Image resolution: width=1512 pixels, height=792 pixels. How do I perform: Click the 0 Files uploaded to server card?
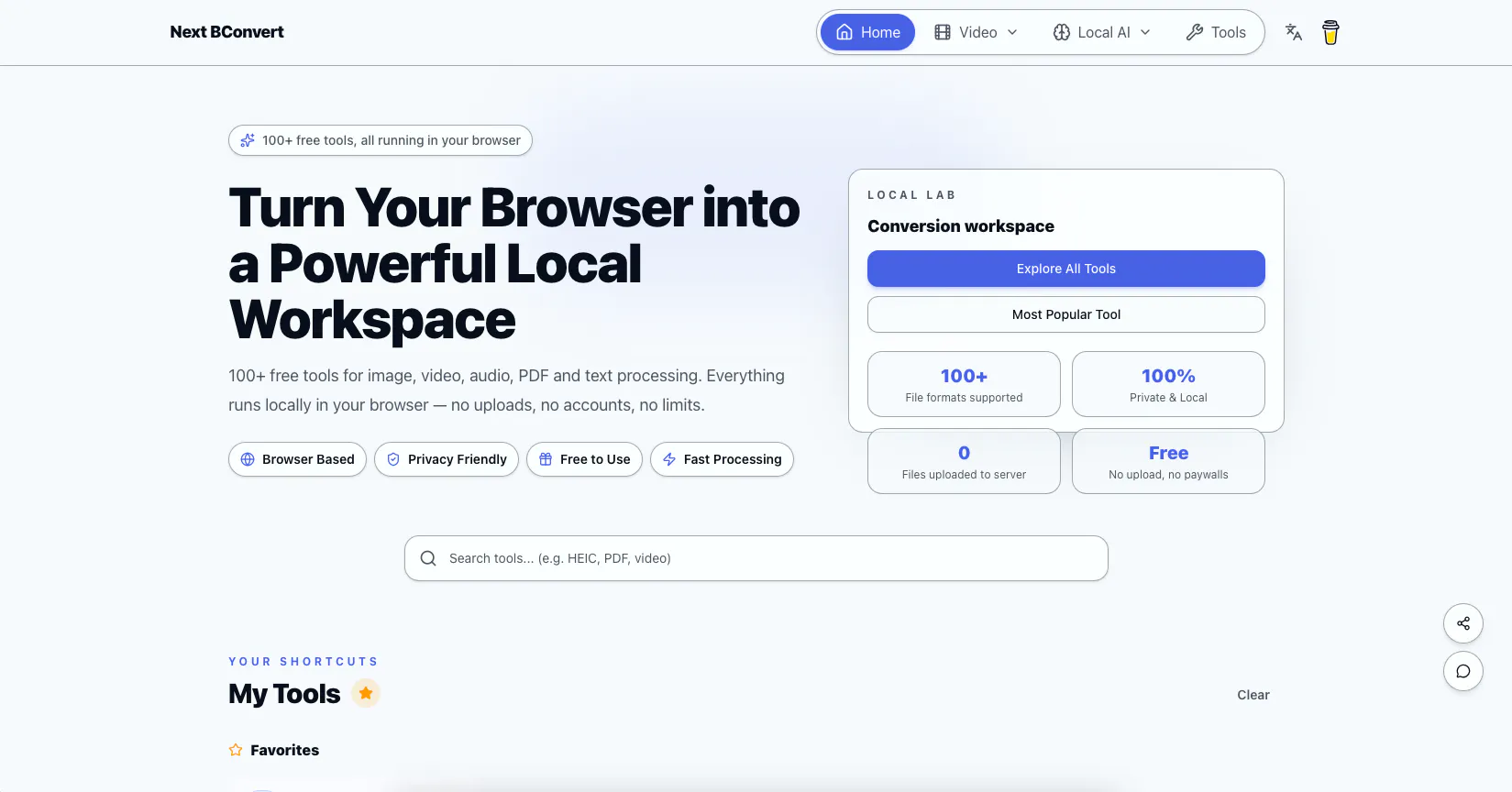click(964, 461)
